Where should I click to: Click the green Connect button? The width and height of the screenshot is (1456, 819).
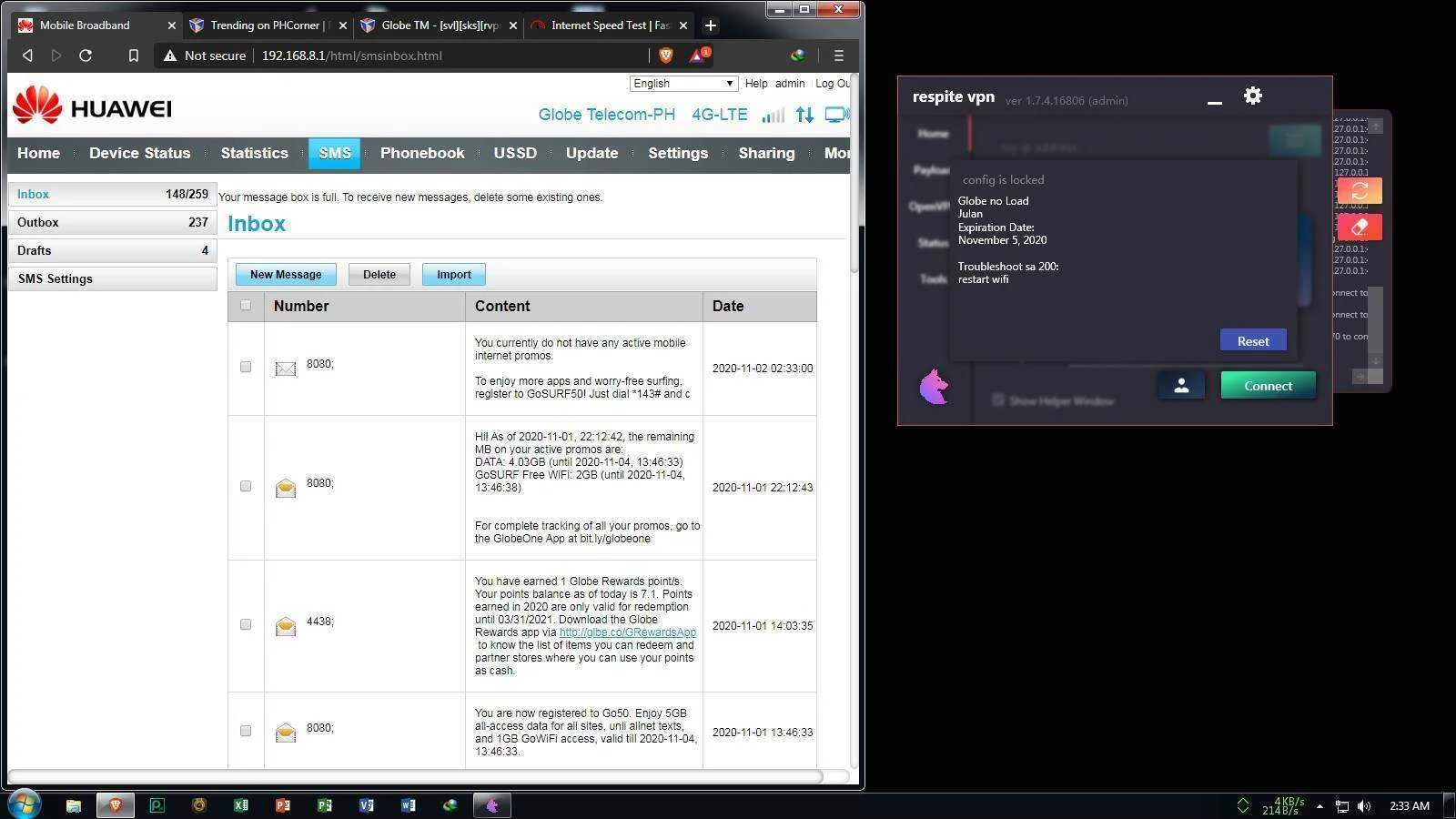coord(1268,386)
